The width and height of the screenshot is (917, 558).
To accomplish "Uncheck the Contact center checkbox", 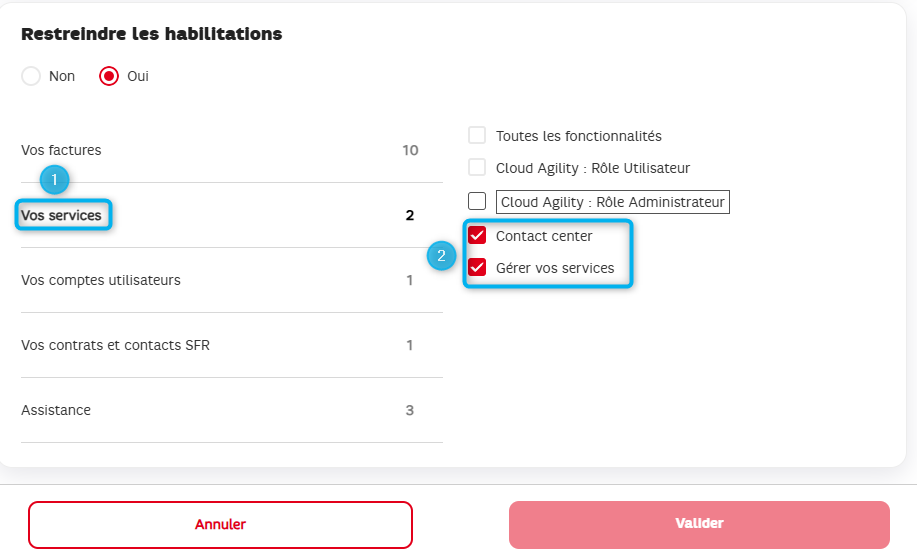I will 477,235.
